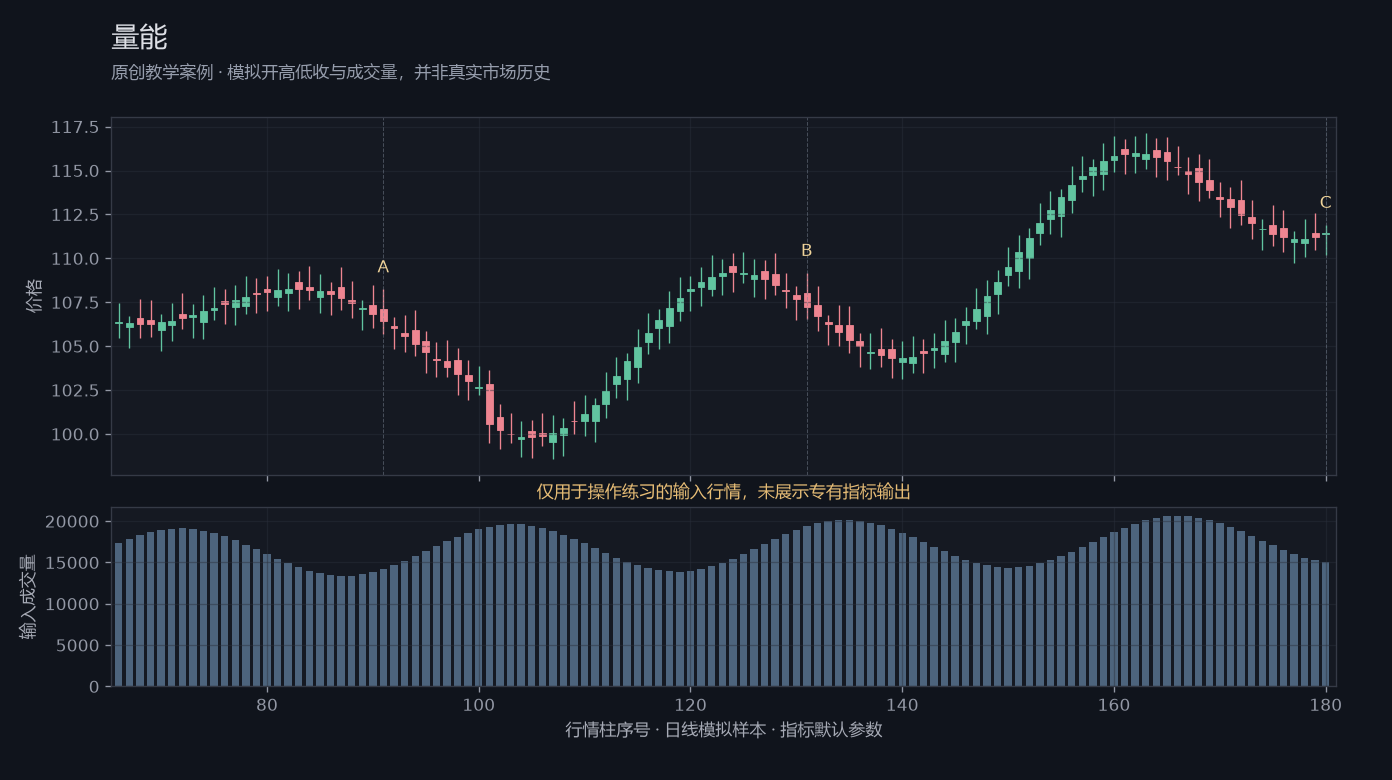1392x780 pixels.
Task: Select the 输入成交量 axis label
Action: coord(29,597)
